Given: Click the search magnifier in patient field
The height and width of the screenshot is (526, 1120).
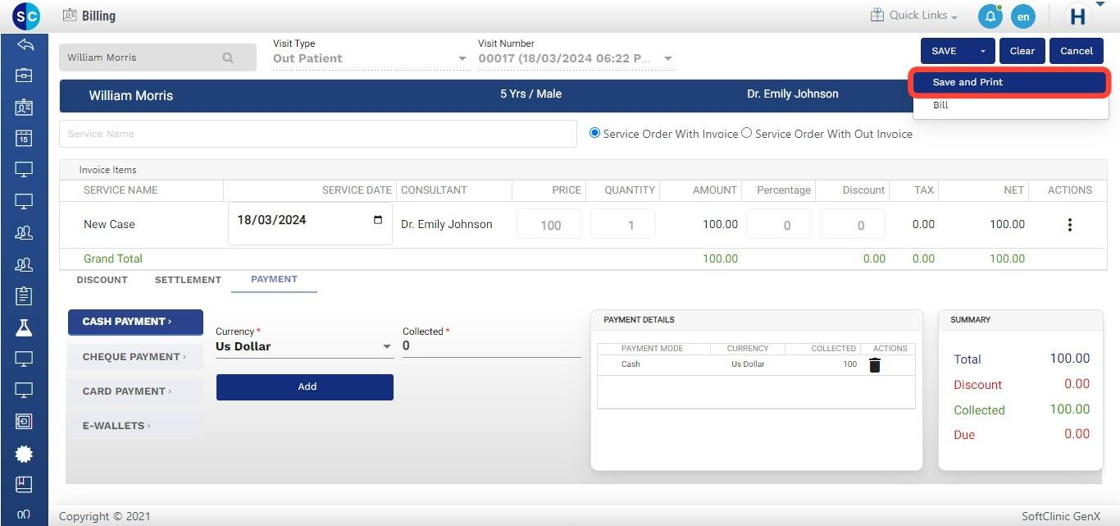Looking at the screenshot, I should (228, 58).
